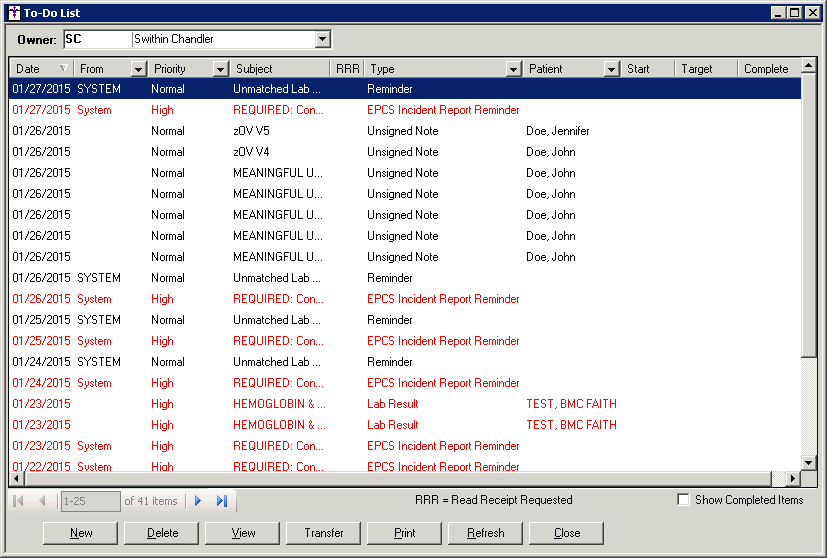Enable Show Completed Items checkbox
This screenshot has height=558, width=827.
click(684, 500)
